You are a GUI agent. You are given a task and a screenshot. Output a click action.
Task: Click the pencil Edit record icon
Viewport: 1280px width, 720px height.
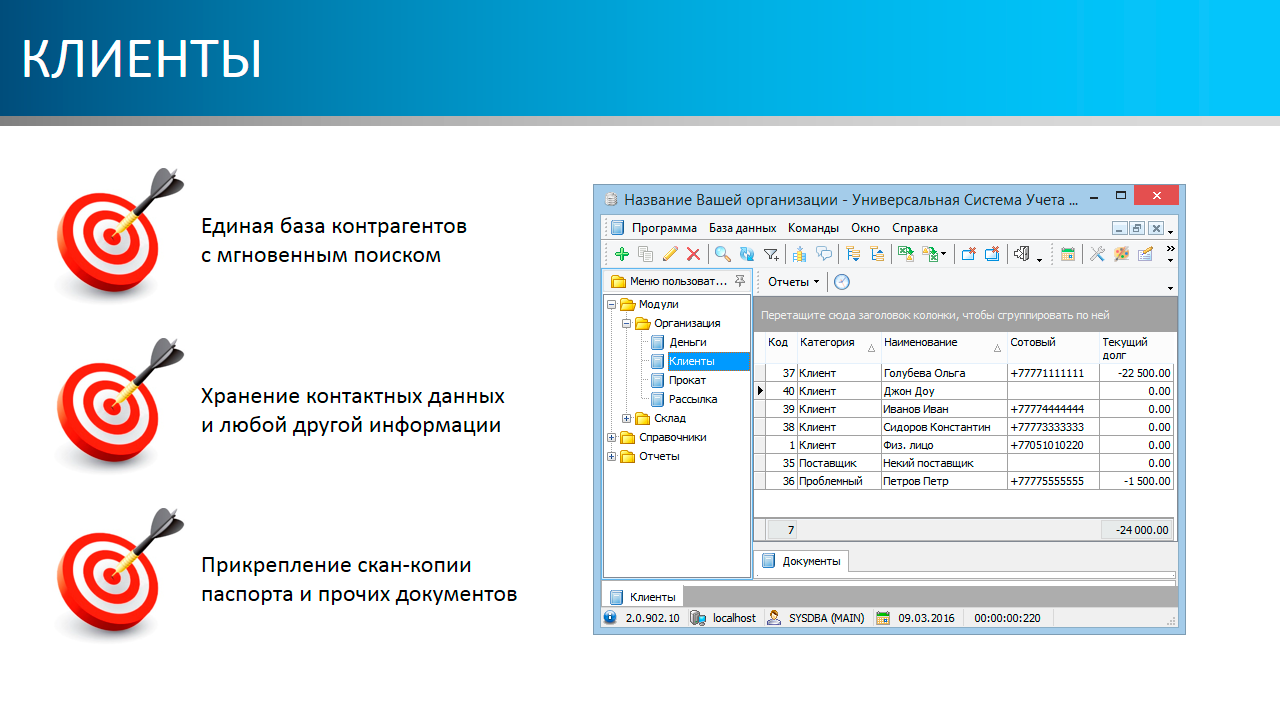670,254
